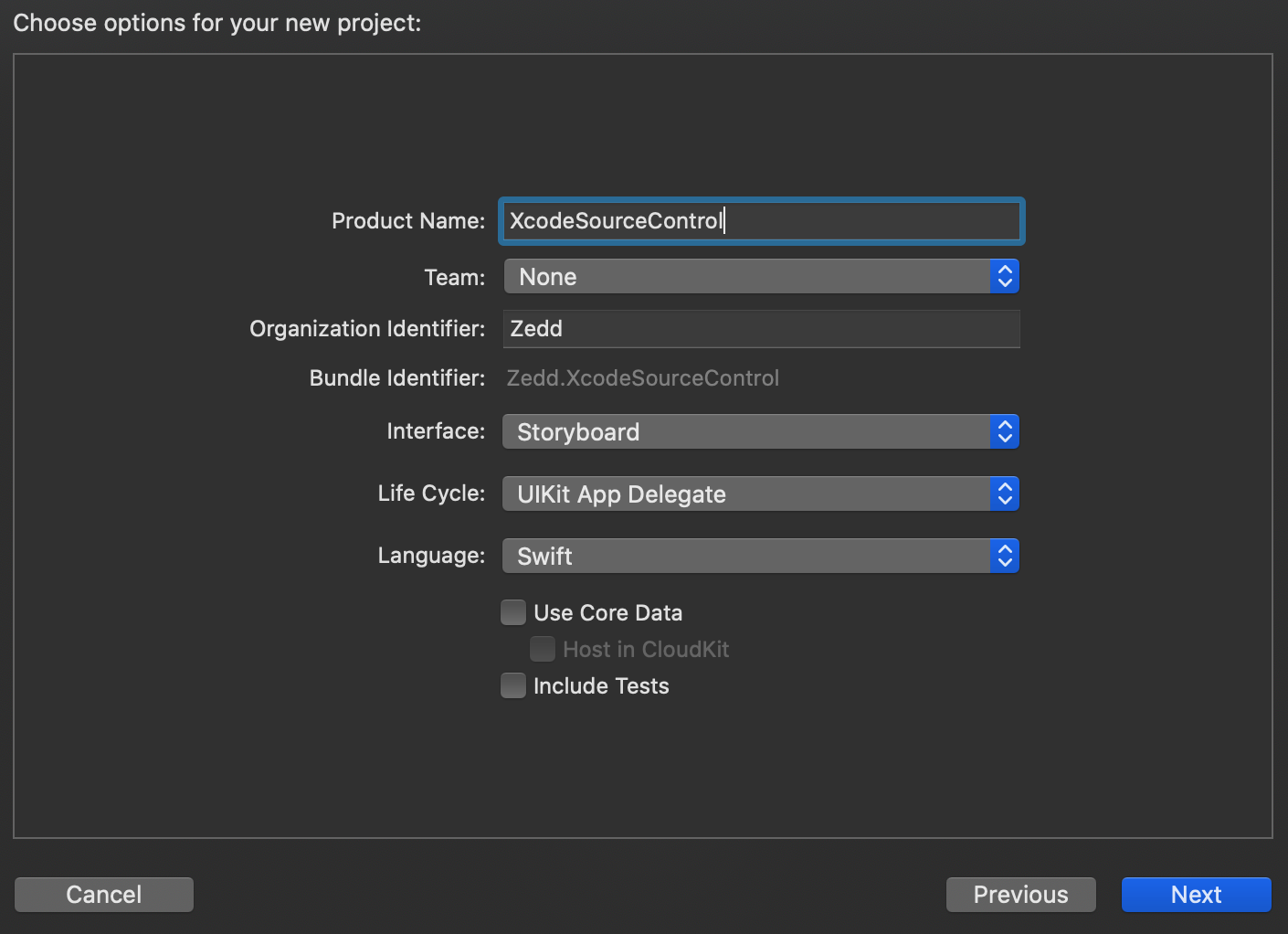Click the Bundle Identifier value Zedd.XcodeSourceControl
The width and height of the screenshot is (1288, 934).
[x=643, y=378]
